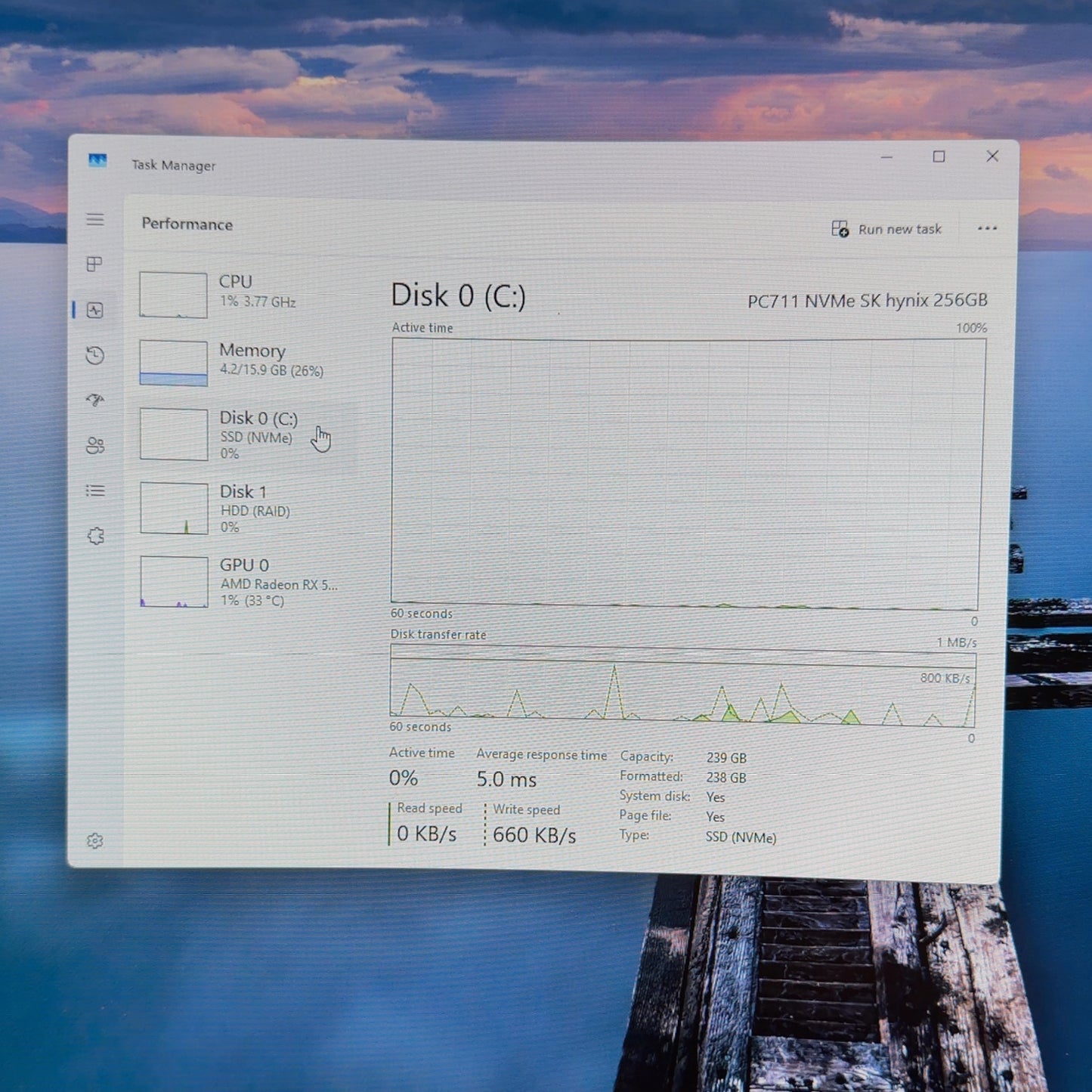Screen dimensions: 1092x1092
Task: Select Disk 0 (C:) entry
Action: click(240, 435)
